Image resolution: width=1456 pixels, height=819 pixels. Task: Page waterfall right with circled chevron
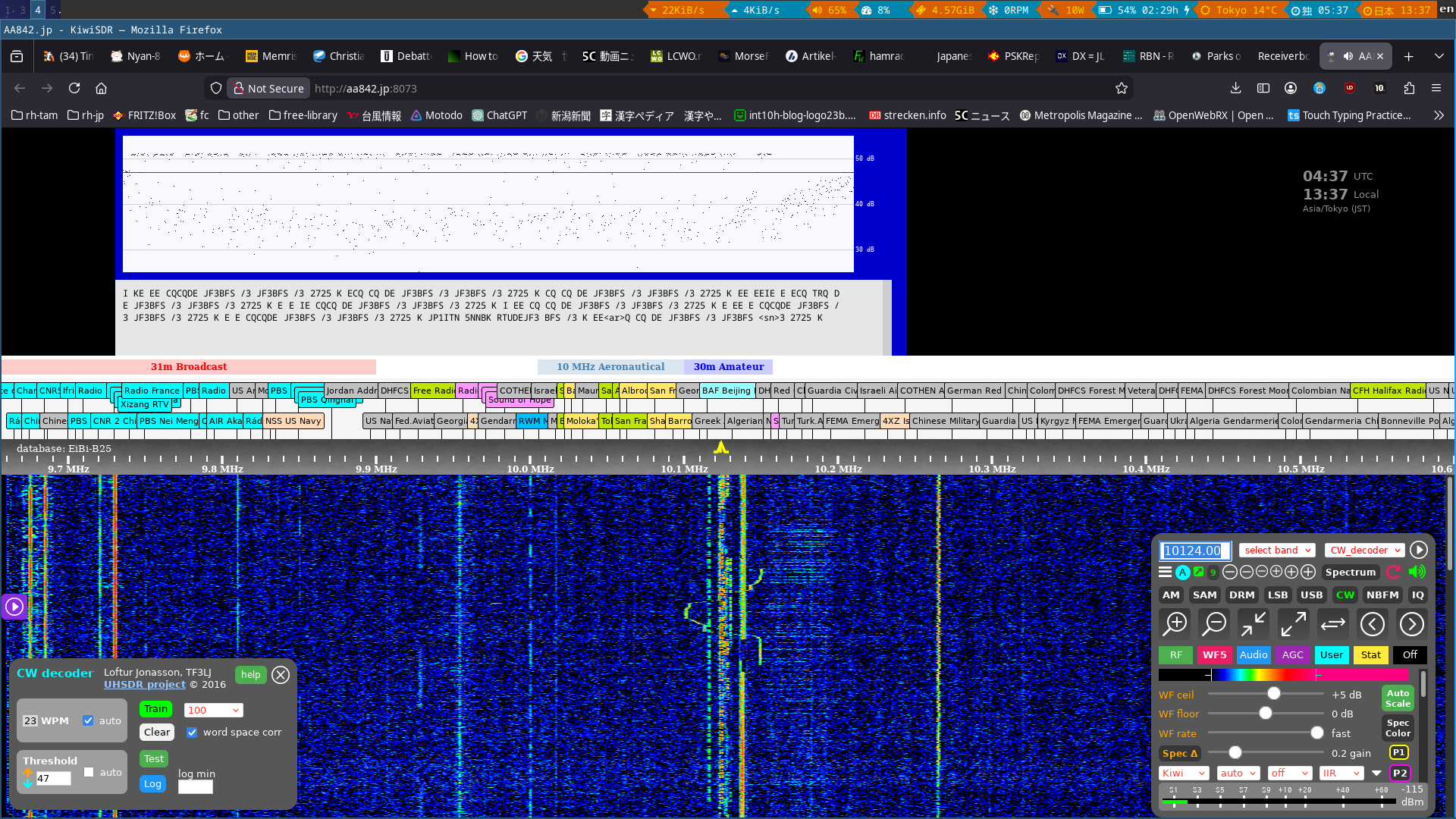(x=1412, y=624)
